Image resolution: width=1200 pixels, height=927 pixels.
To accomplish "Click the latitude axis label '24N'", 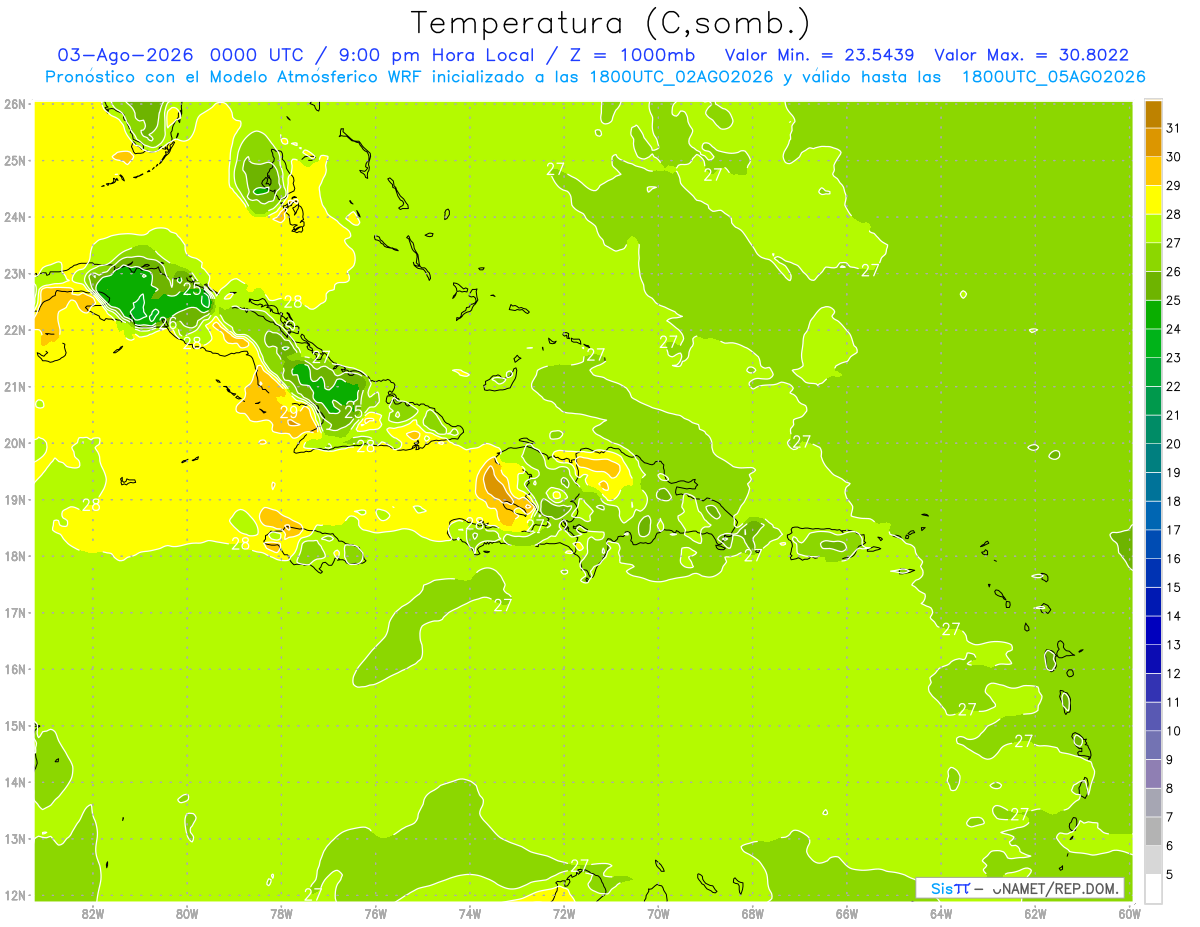I will [x=15, y=217].
